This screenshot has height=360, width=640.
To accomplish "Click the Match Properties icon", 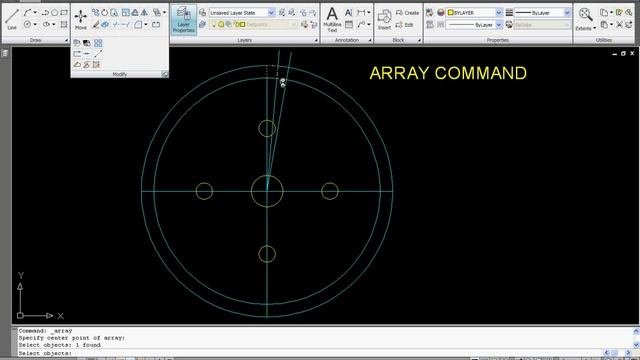I will 430,13.
